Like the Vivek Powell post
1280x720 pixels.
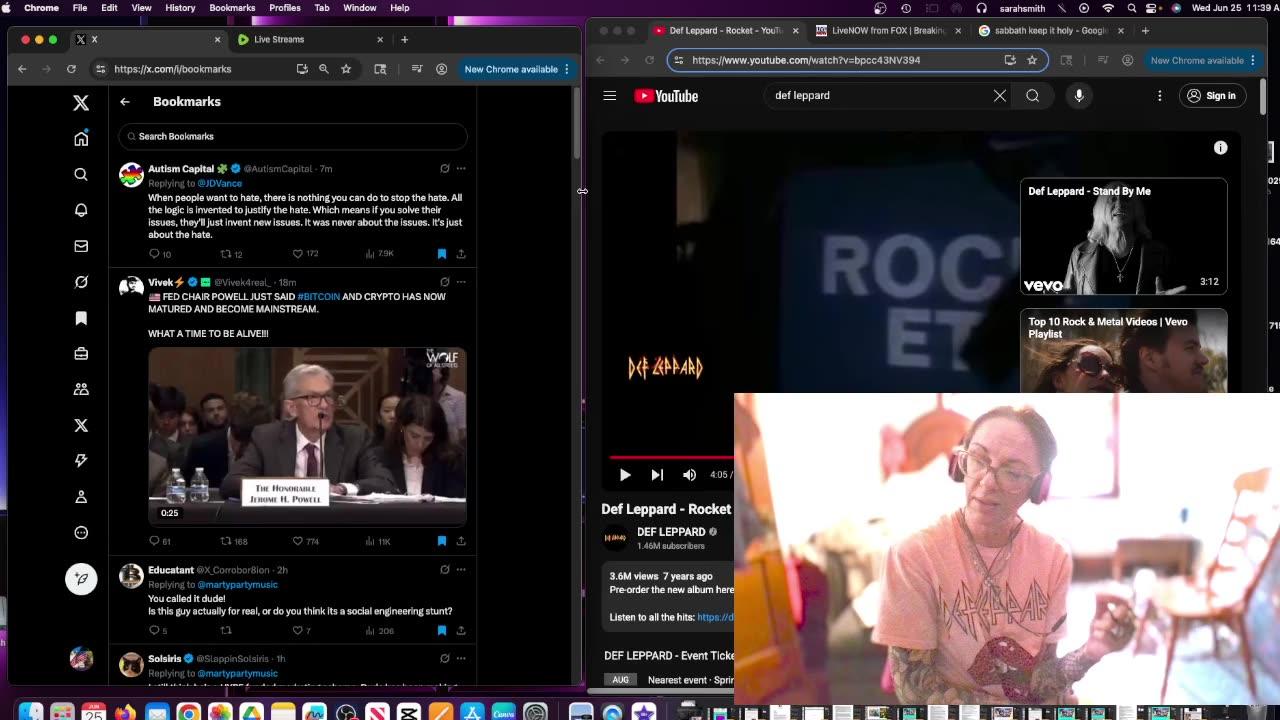coord(297,541)
